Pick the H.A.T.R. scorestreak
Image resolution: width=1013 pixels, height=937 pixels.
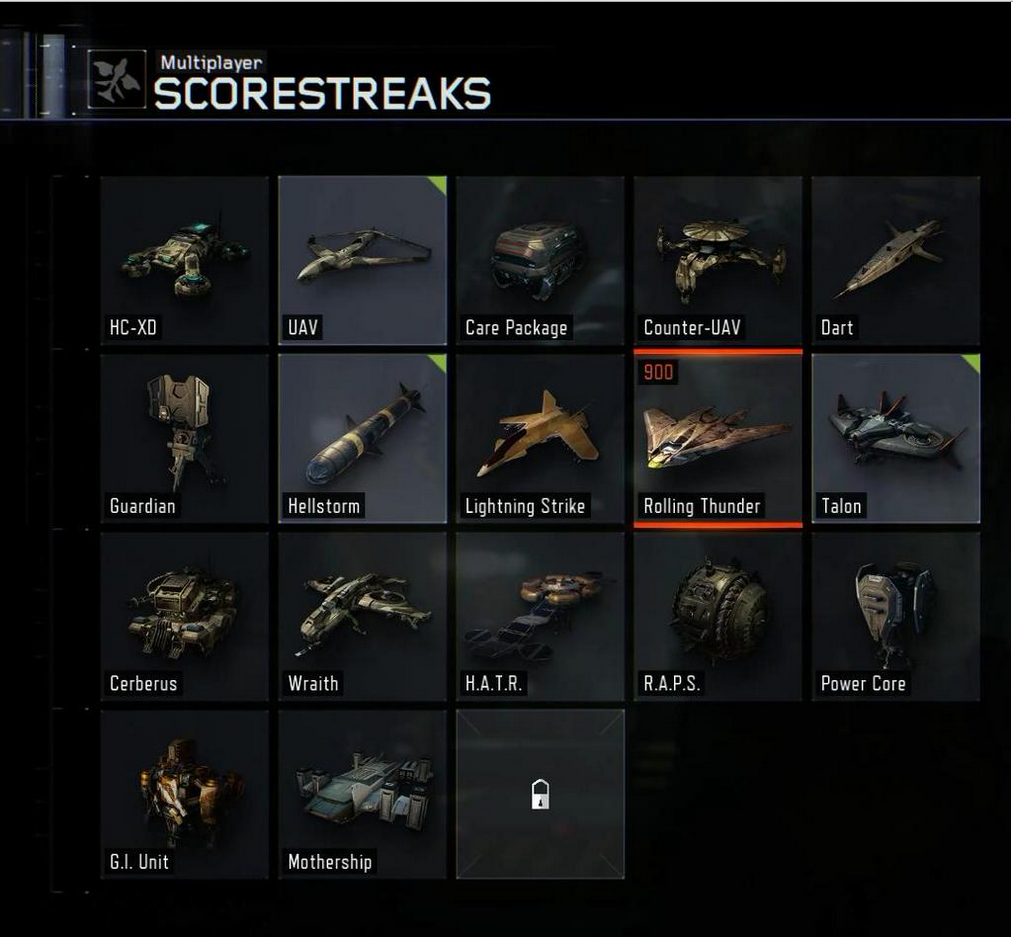point(540,616)
